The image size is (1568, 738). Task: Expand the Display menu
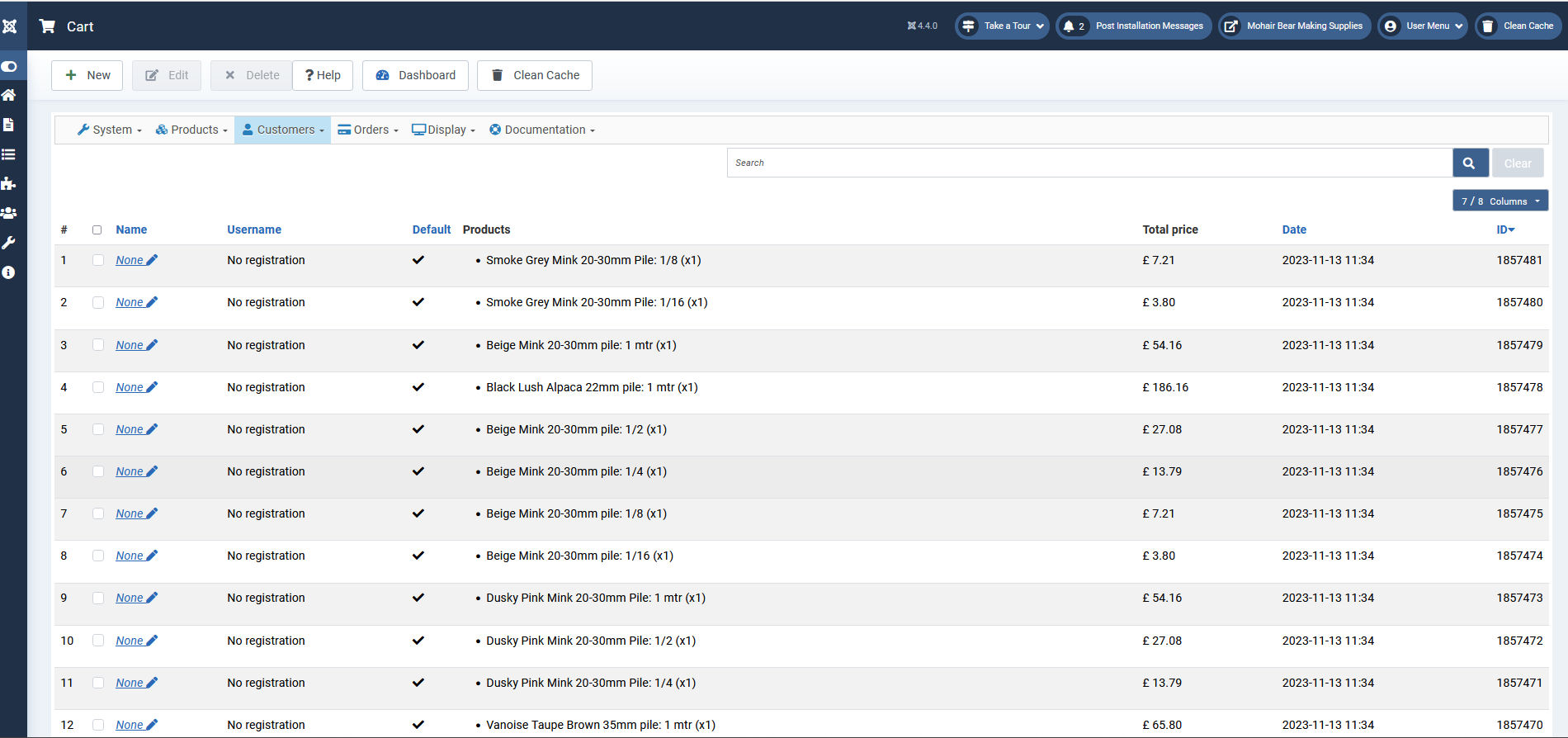[444, 130]
